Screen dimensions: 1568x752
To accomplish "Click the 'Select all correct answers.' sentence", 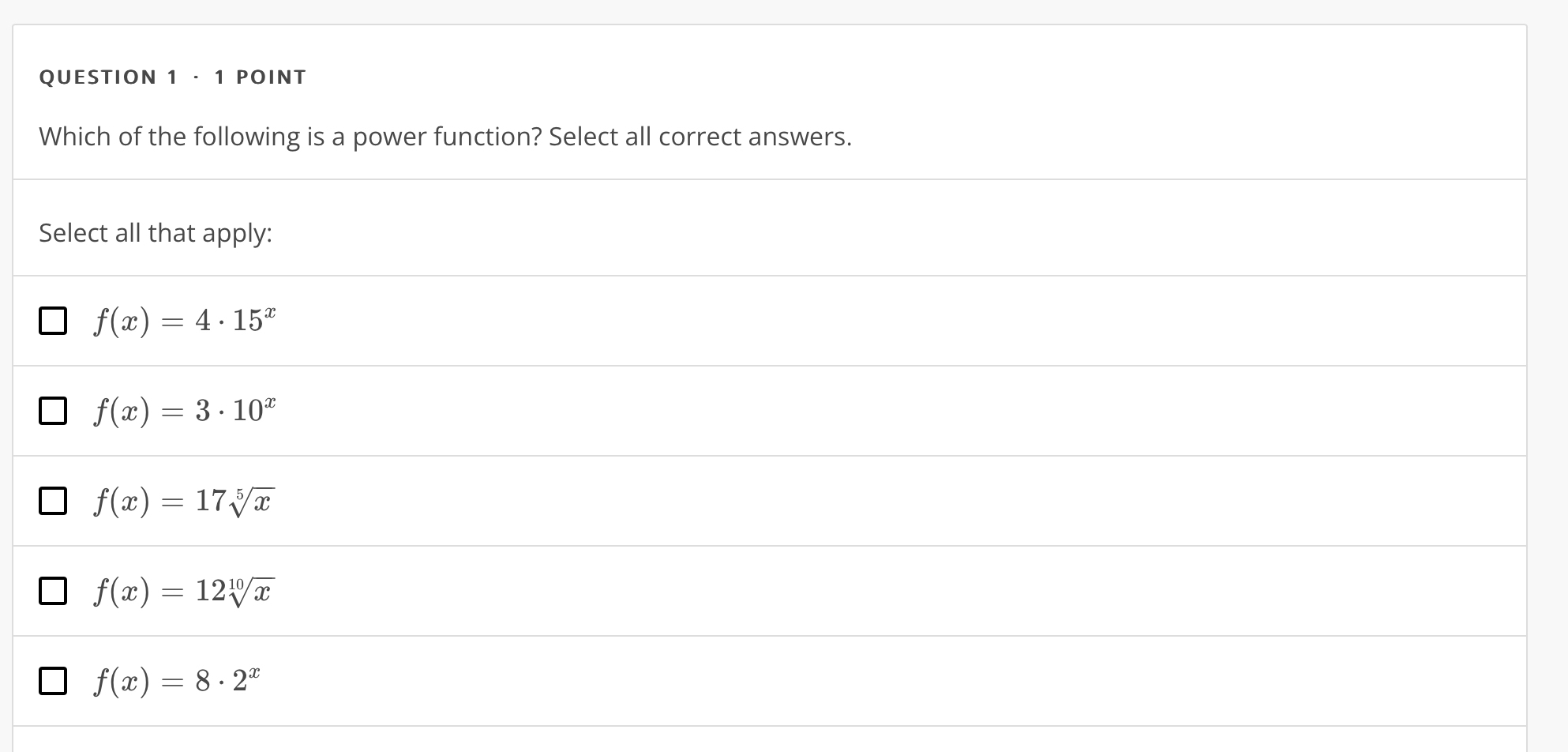I will point(700,137).
